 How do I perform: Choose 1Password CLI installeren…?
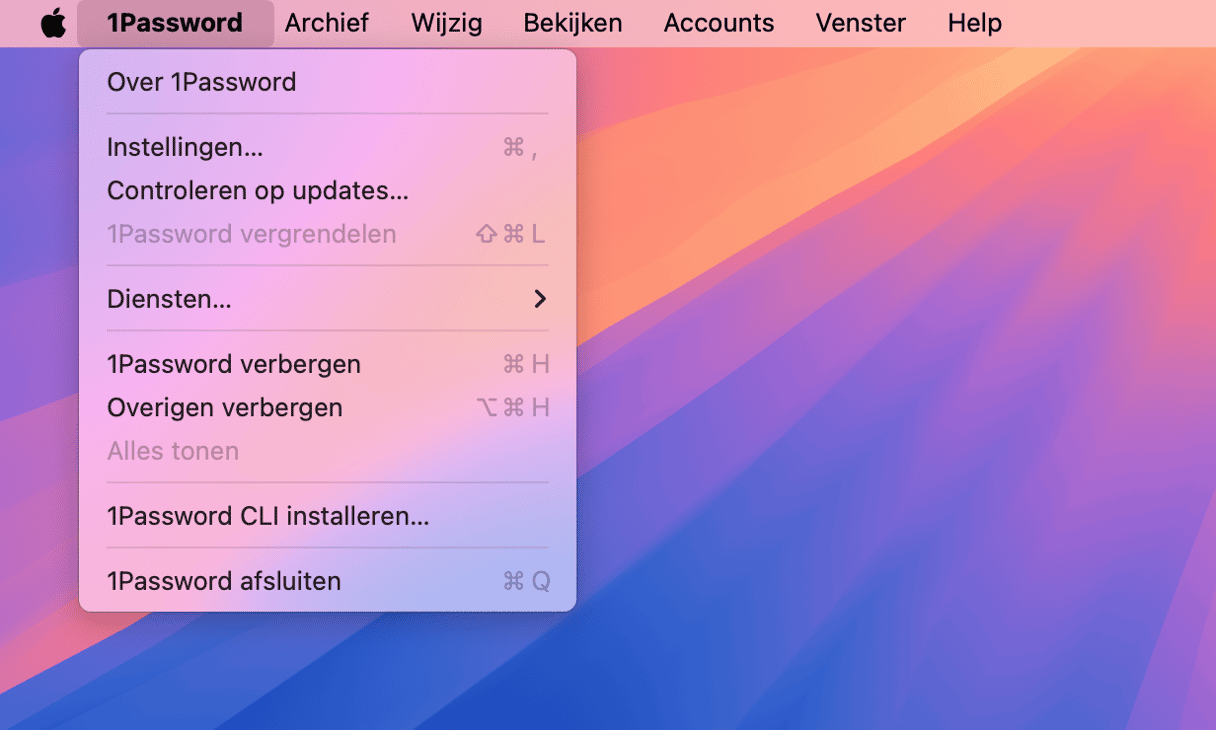tap(328, 516)
